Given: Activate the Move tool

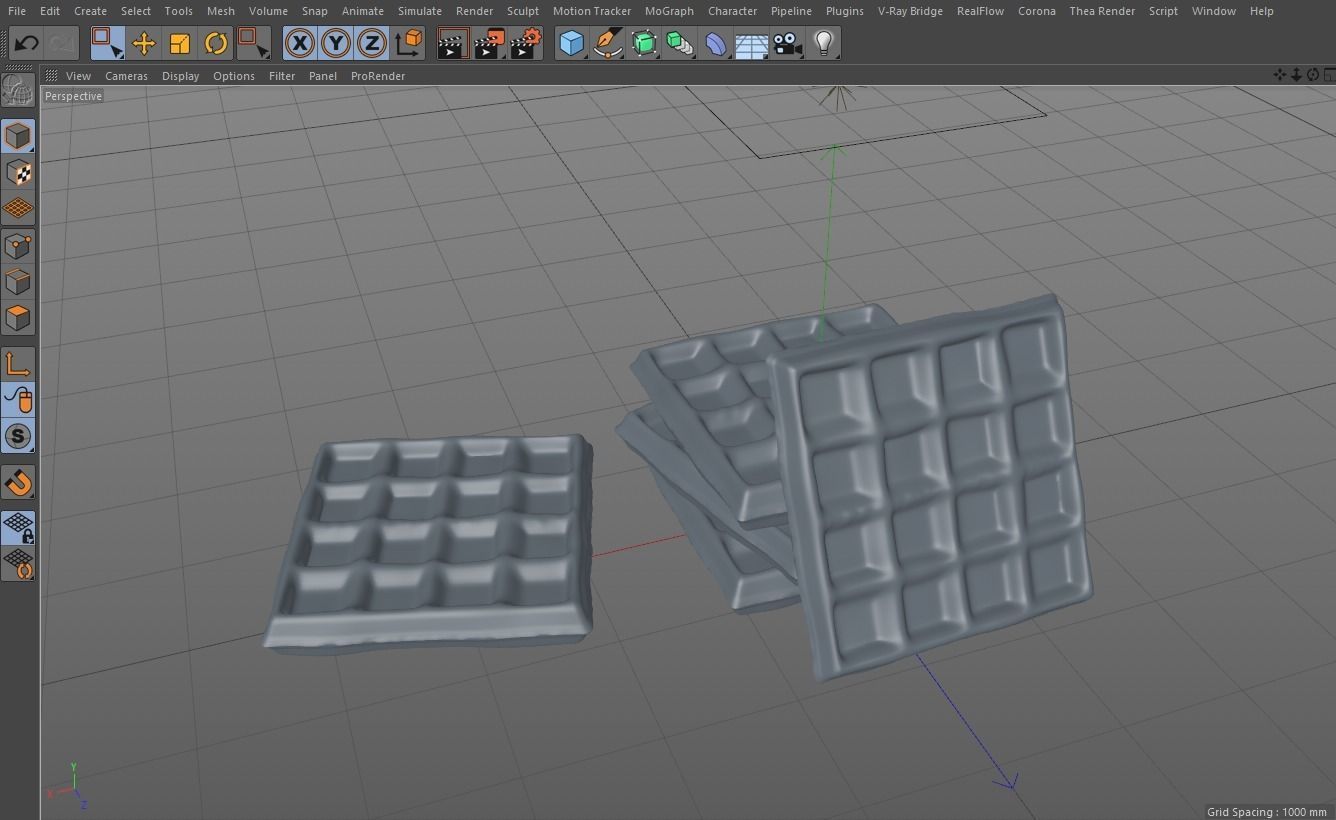Looking at the screenshot, I should tap(143, 43).
